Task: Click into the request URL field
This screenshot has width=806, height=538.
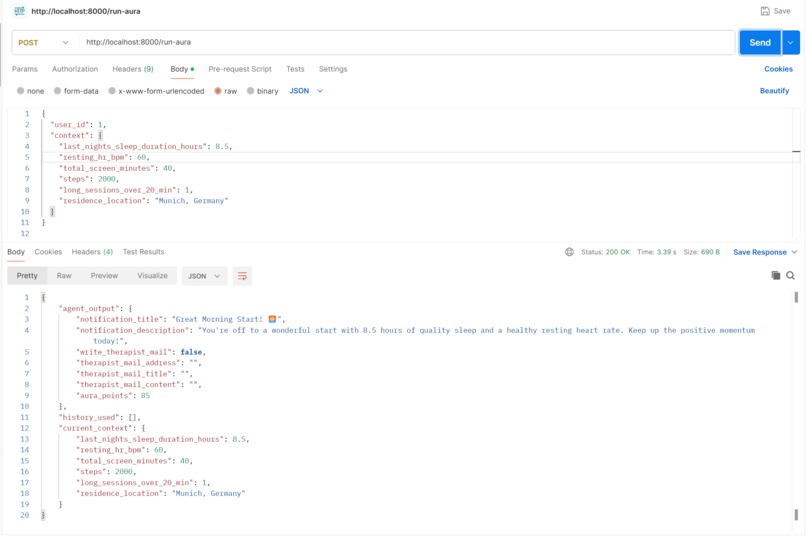Action: (x=406, y=43)
